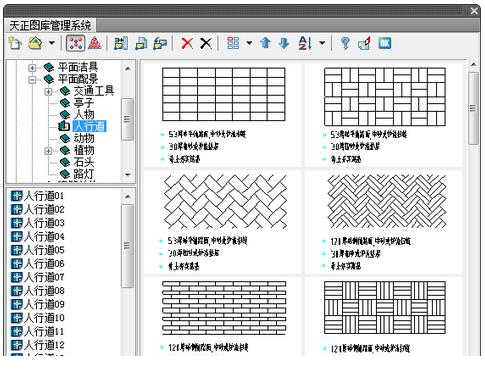The width and height of the screenshot is (485, 370).
Task: Select 植物 category
Action: [x=84, y=150]
